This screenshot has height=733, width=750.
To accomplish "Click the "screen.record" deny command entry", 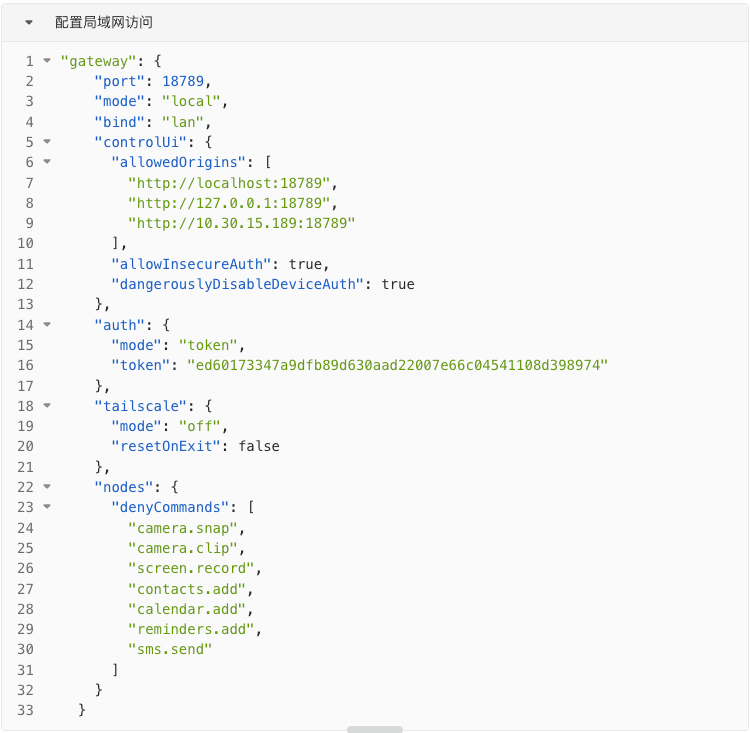I will [190, 568].
